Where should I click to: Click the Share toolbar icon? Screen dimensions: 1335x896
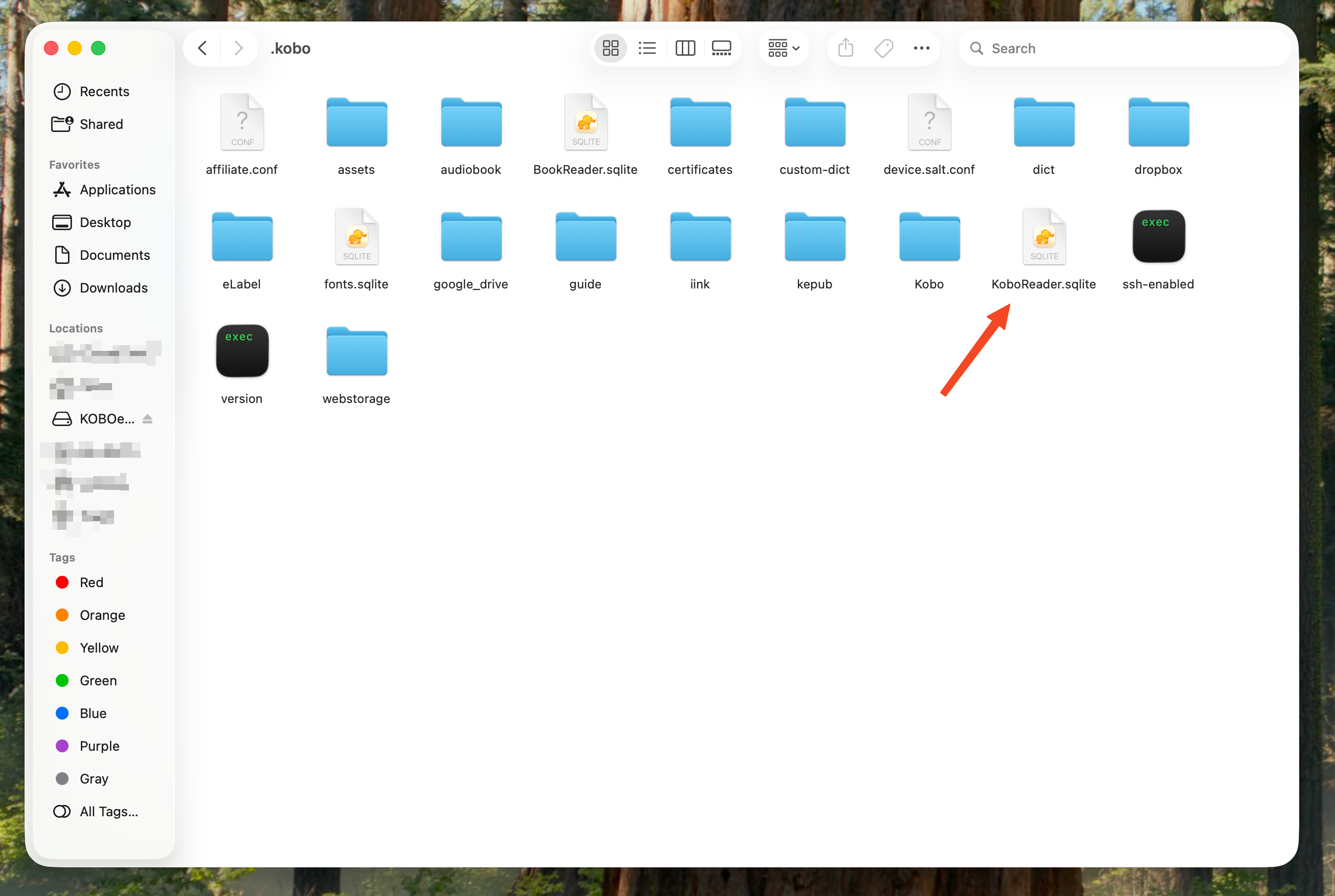click(x=845, y=48)
